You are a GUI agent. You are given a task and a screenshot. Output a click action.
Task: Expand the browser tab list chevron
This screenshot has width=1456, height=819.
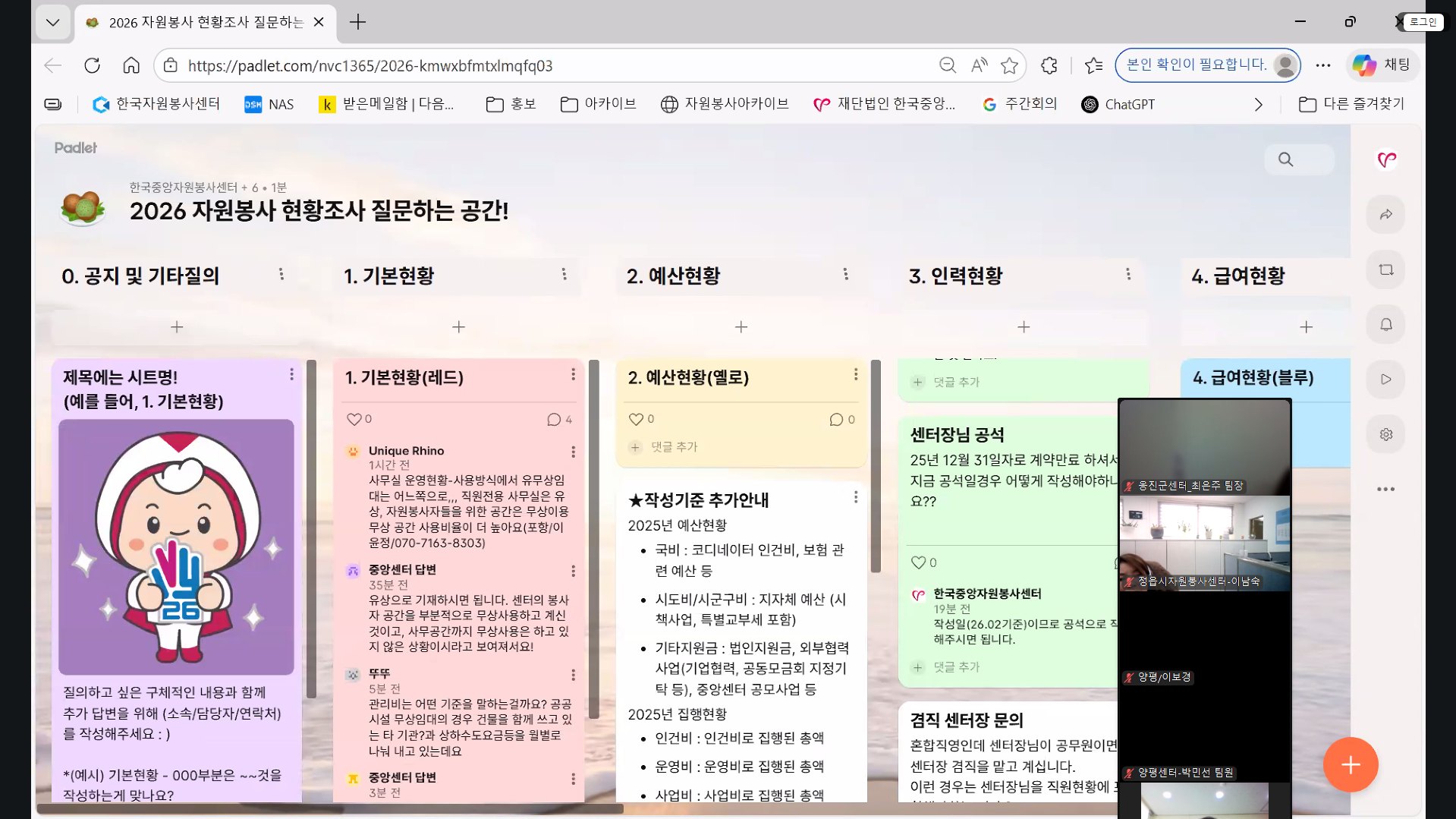[x=52, y=22]
